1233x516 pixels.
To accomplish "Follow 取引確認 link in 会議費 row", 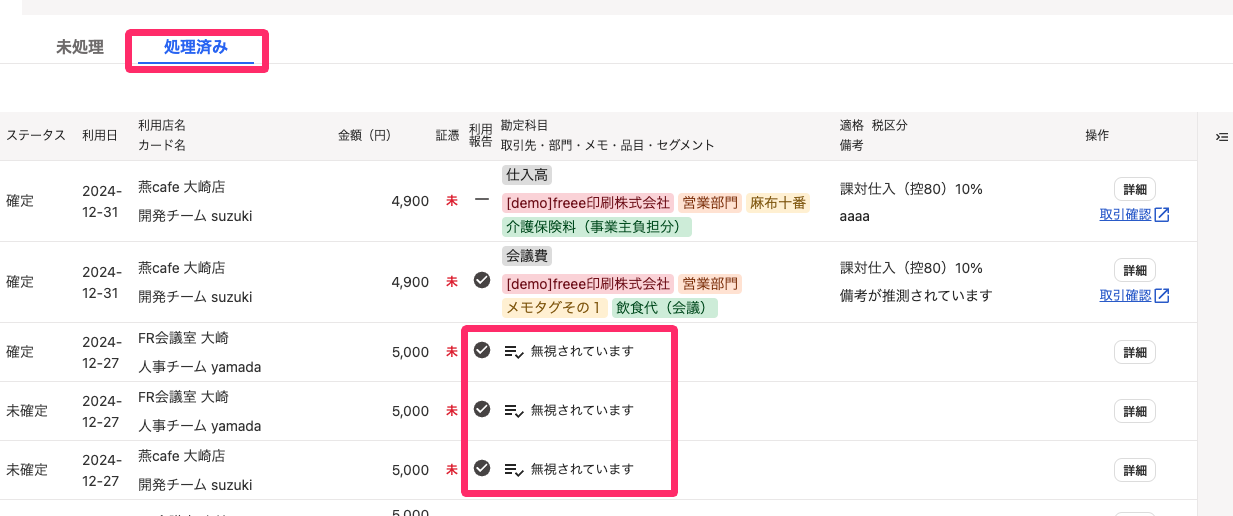I will point(1125,295).
